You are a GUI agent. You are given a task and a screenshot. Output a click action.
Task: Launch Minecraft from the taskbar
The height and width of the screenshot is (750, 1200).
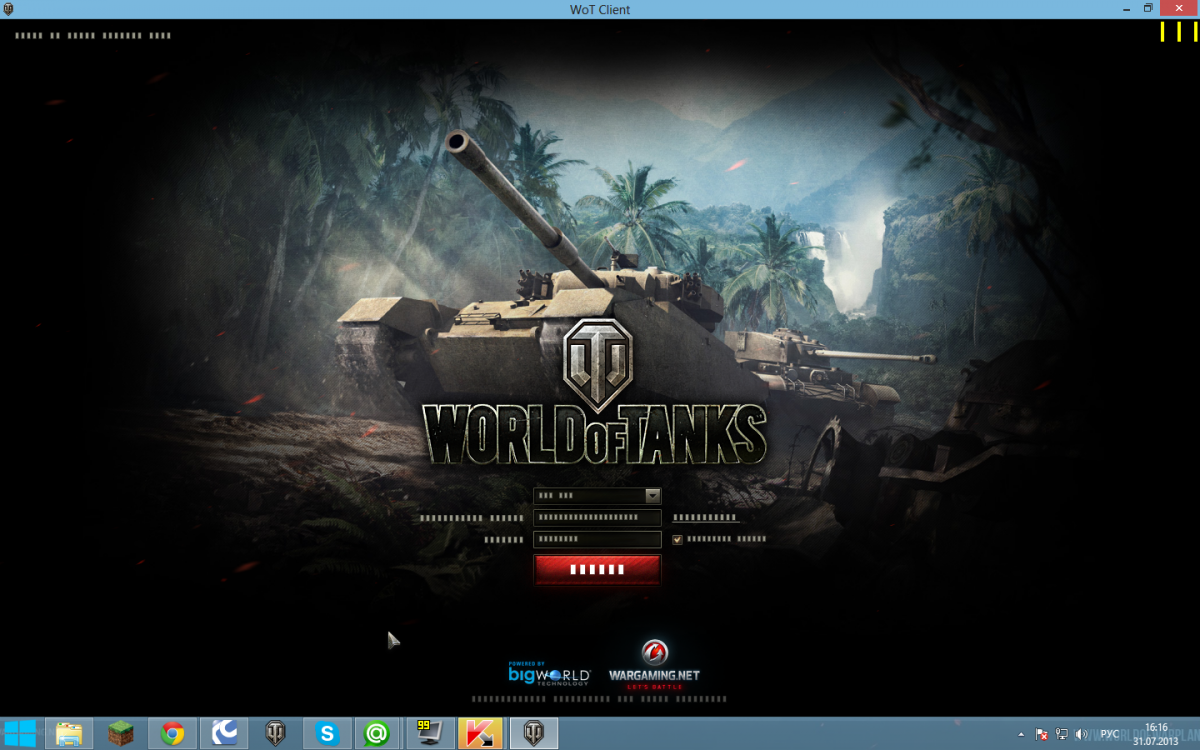tap(121, 733)
